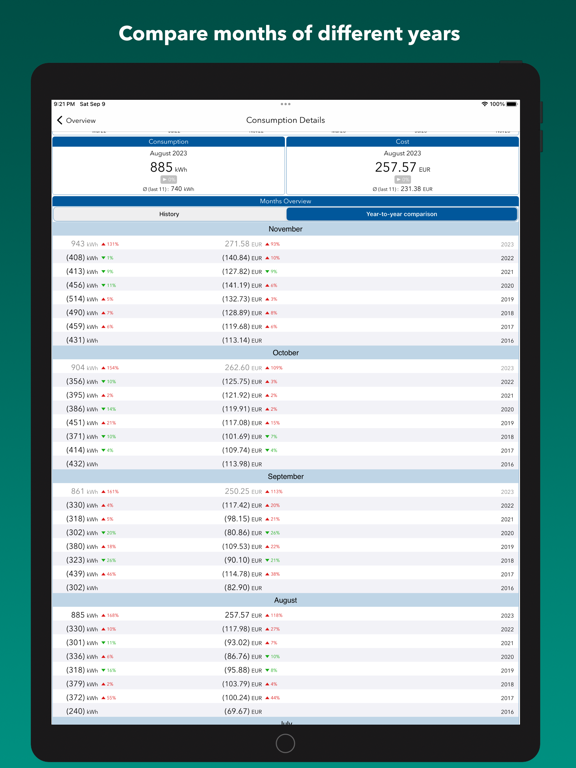Select the 257.57 EUR cost summary
Image resolution: width=576 pixels, height=768 pixels.
point(403,168)
